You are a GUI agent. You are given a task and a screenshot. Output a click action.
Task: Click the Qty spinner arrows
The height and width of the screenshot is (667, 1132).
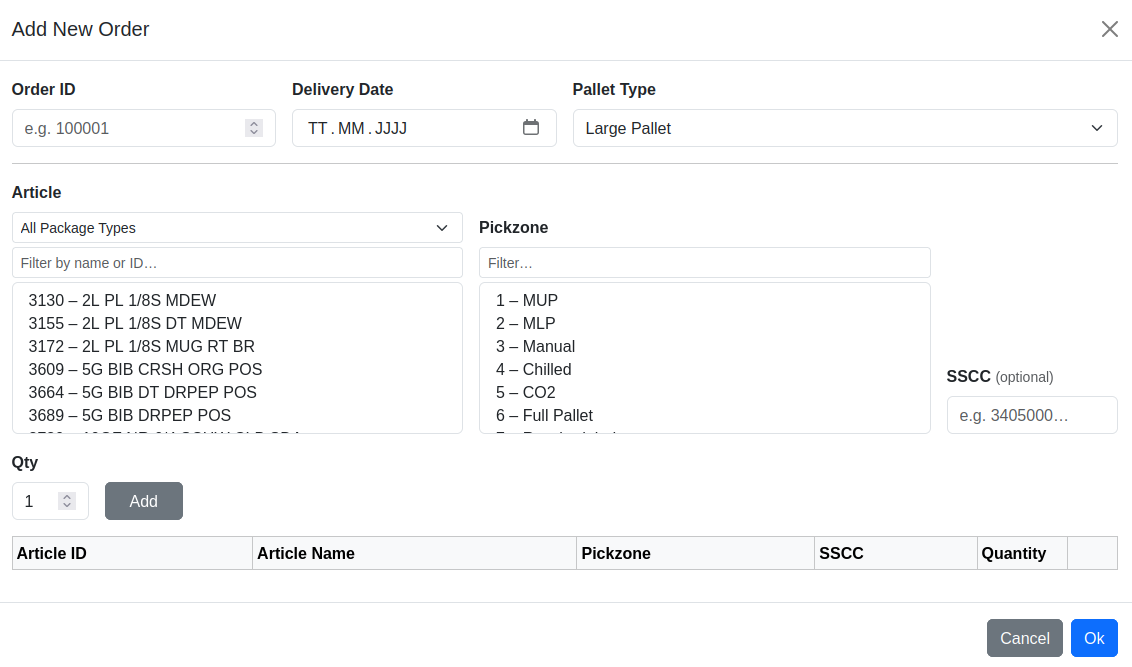pos(67,500)
